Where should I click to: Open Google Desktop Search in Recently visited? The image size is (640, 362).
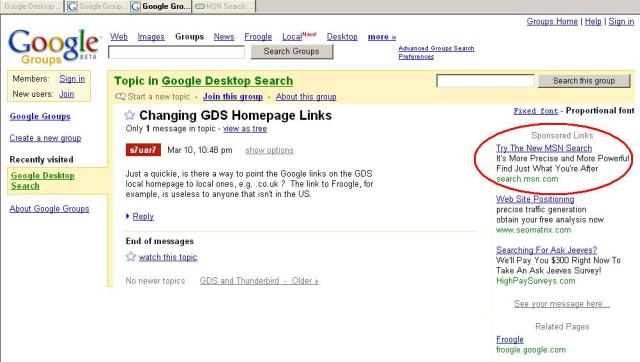point(42,180)
